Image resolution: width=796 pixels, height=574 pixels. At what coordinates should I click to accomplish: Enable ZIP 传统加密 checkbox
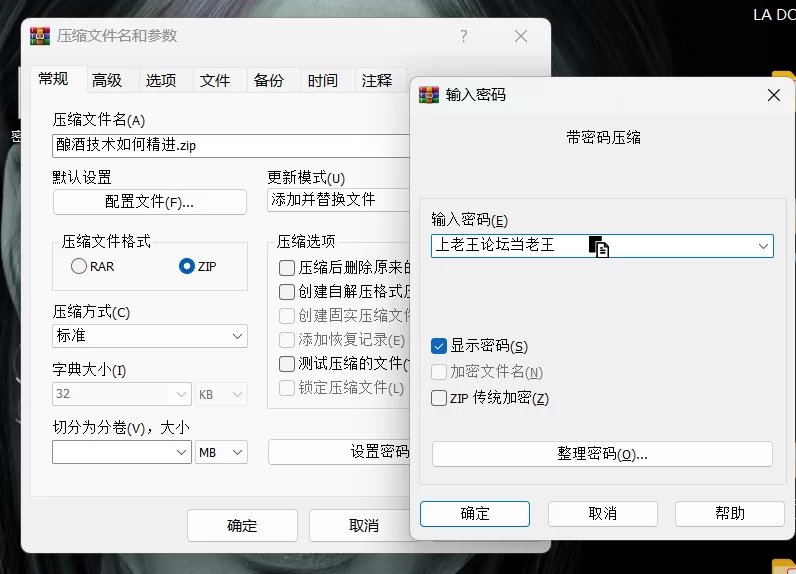[x=439, y=397]
